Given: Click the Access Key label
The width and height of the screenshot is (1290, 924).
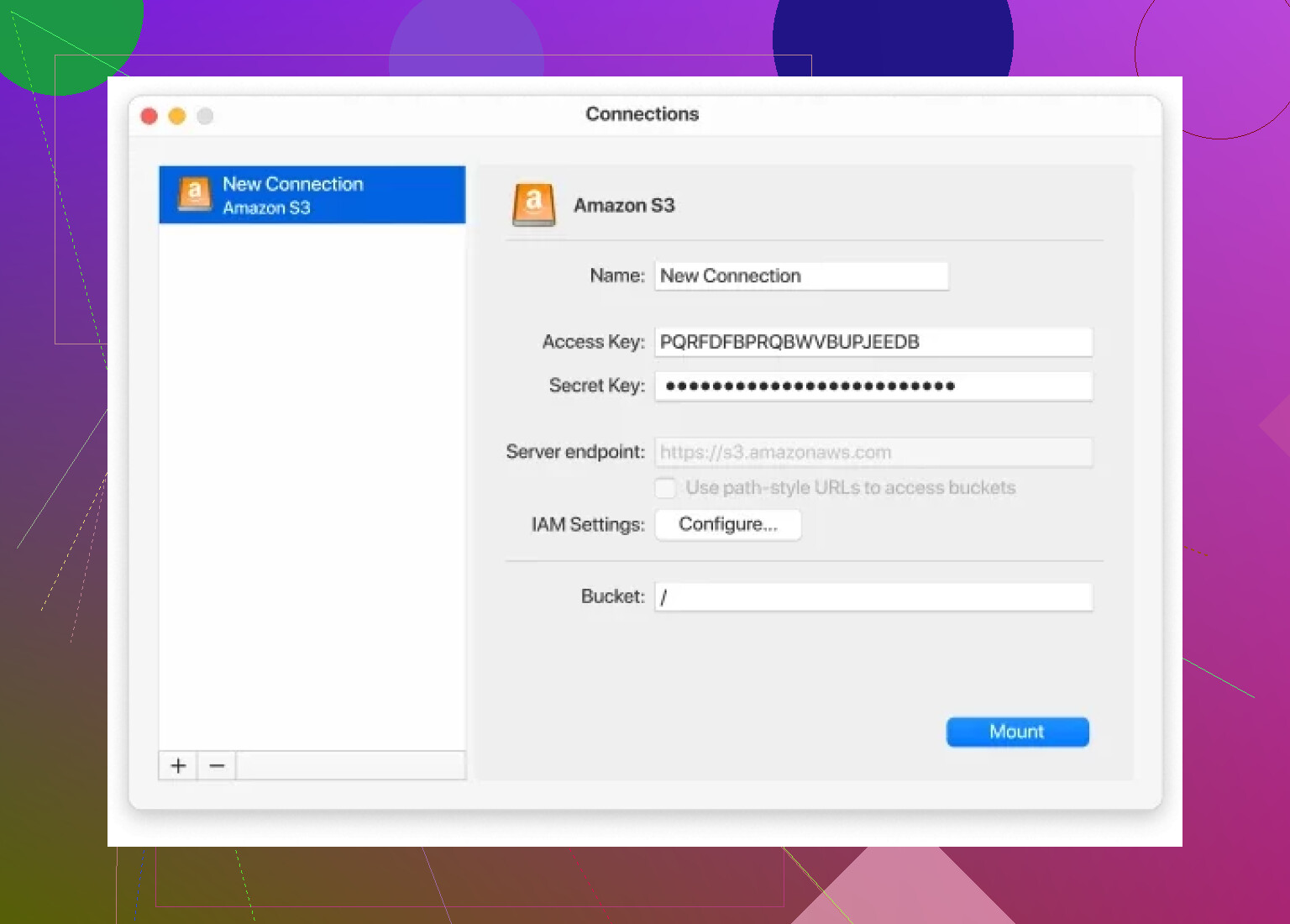Looking at the screenshot, I should pos(593,342).
